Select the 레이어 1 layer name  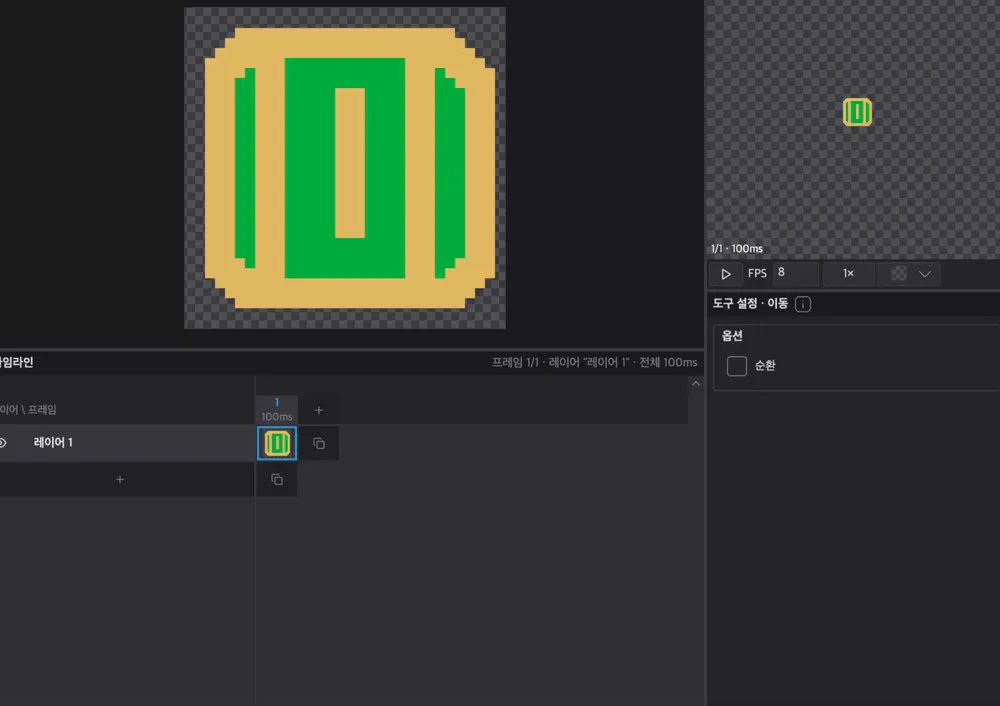53,443
